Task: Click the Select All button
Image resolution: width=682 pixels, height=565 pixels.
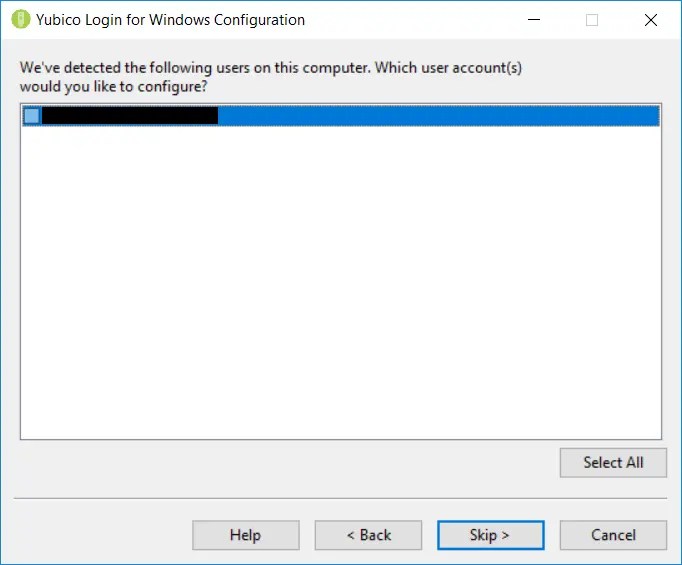Action: click(613, 462)
